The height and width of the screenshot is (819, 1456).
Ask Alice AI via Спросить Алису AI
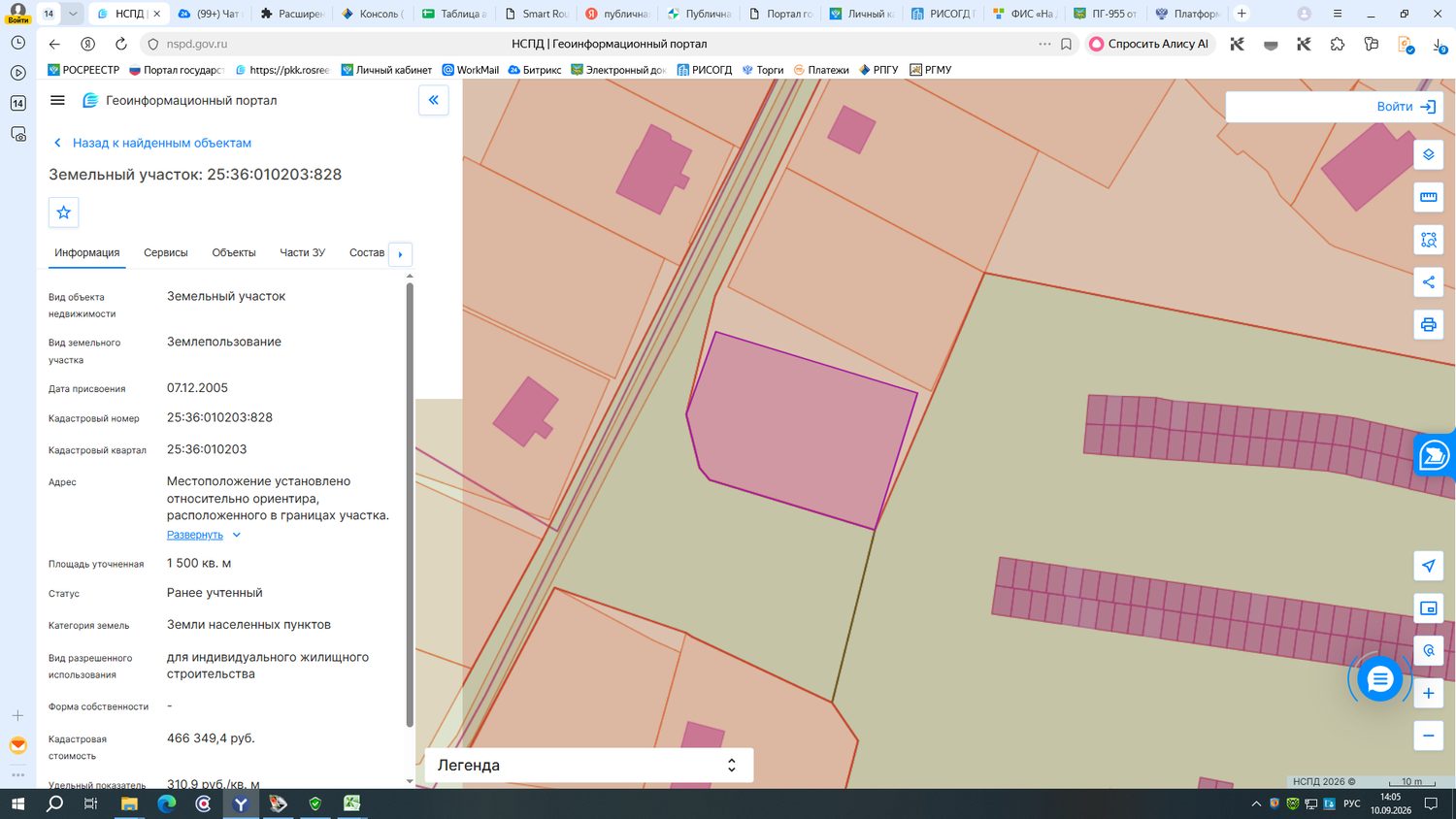1150,44
